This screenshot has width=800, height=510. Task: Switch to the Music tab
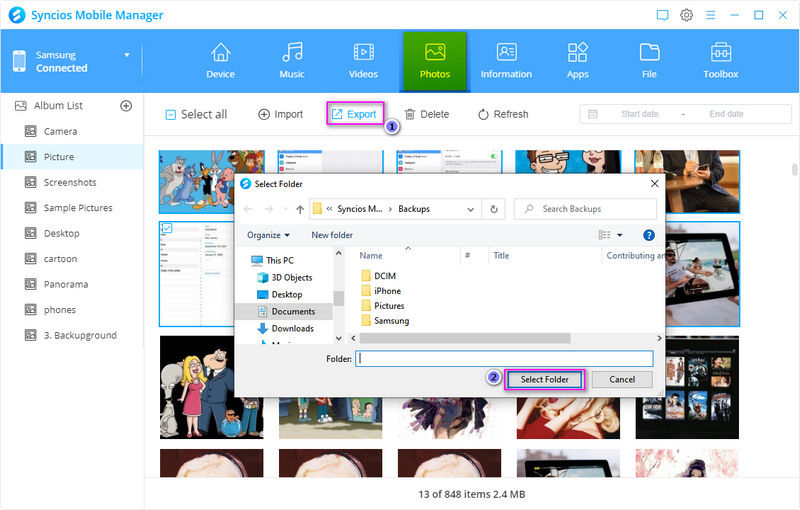292,61
